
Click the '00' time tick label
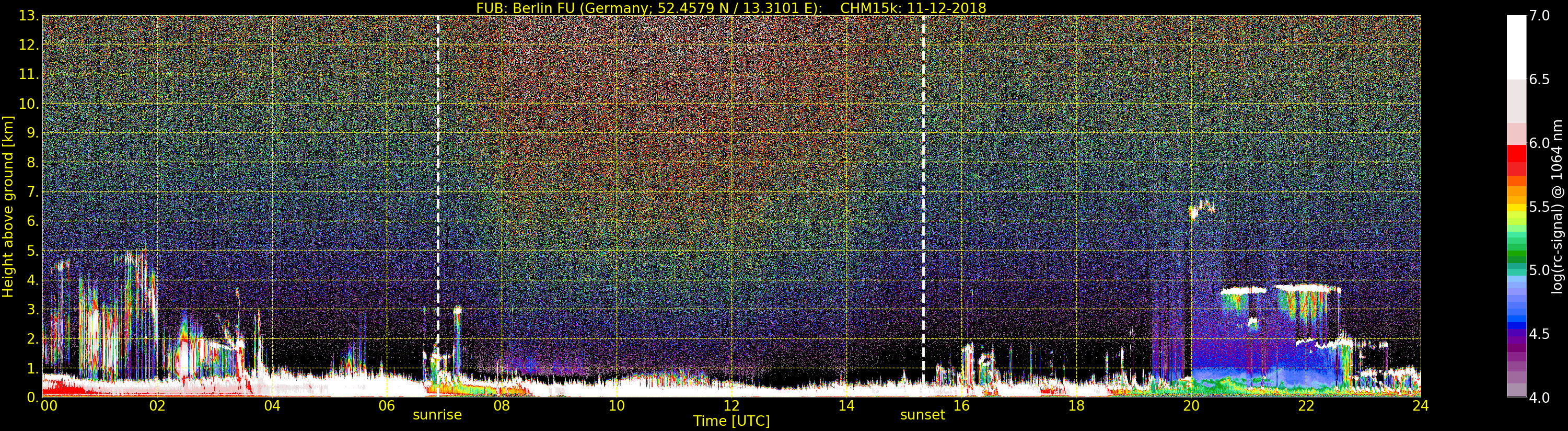pyautogui.click(x=49, y=406)
